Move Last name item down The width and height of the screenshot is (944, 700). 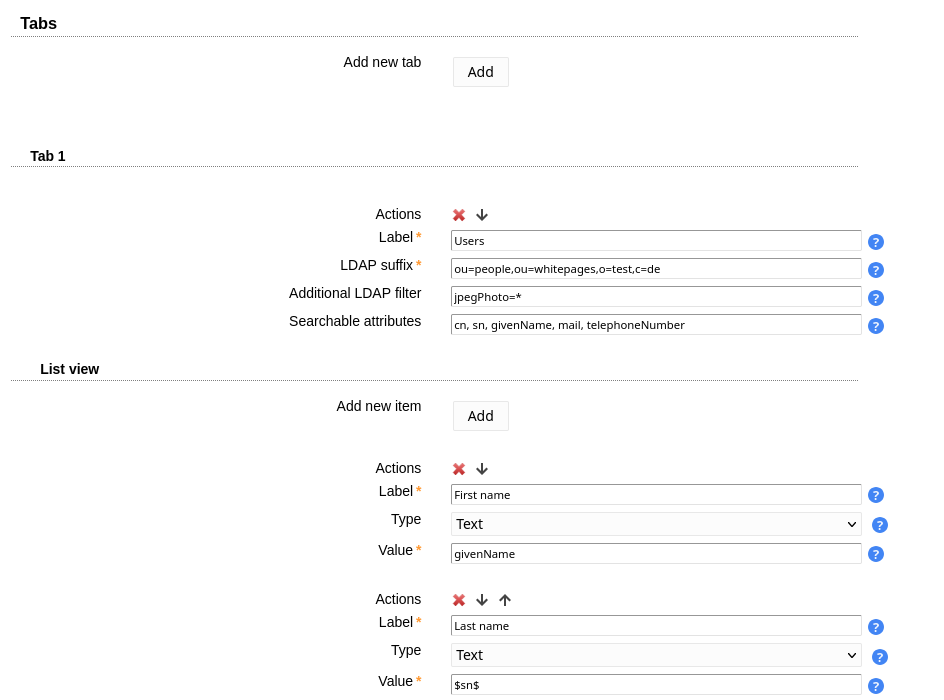click(x=482, y=600)
